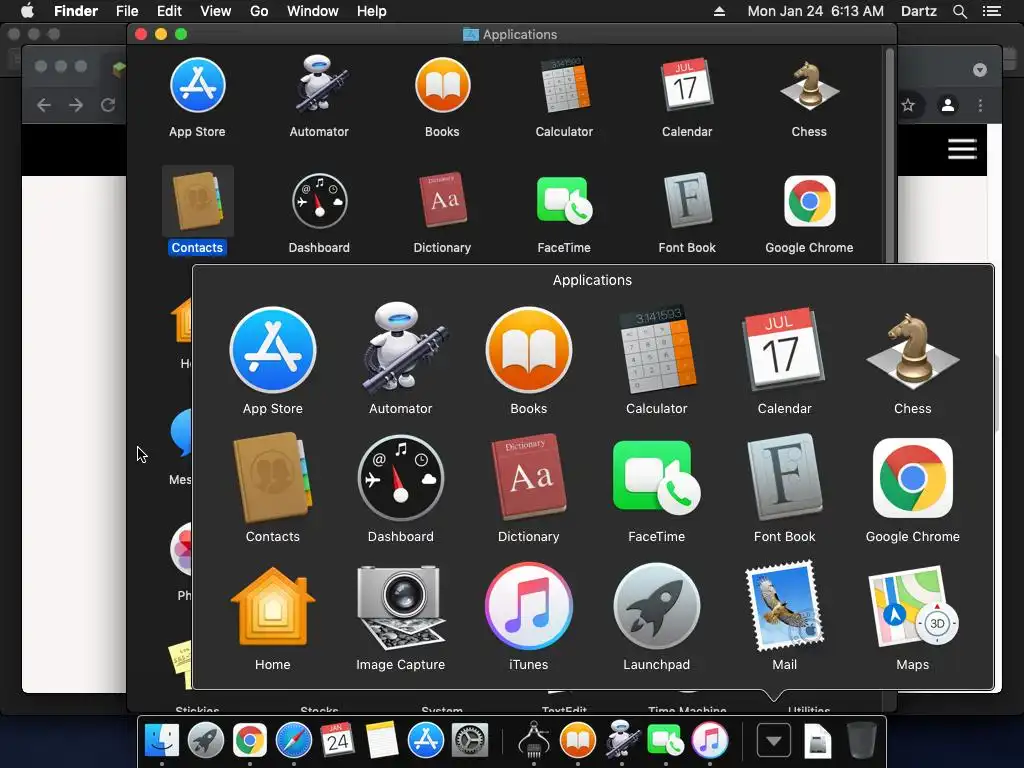Screen dimensions: 1024x768
Task: Open Maps in the stack popup
Action: 912,606
